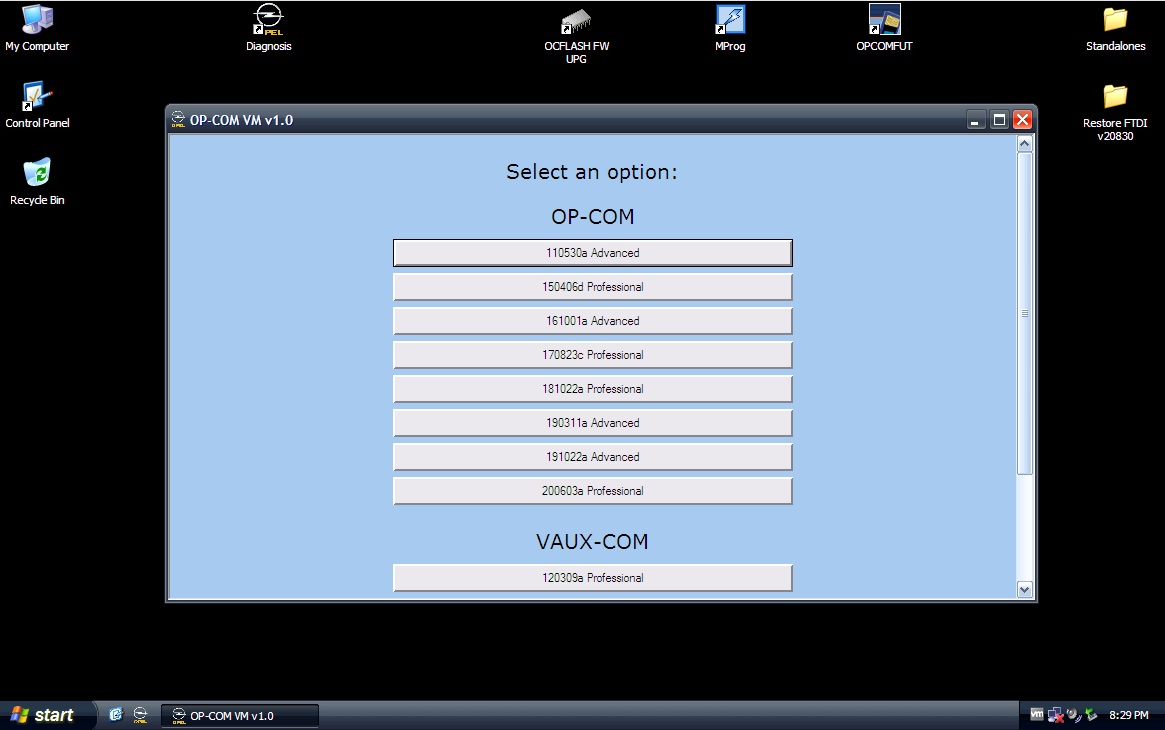Image resolution: width=1165 pixels, height=730 pixels.
Task: Click the scrollbar down arrow
Action: click(1025, 590)
